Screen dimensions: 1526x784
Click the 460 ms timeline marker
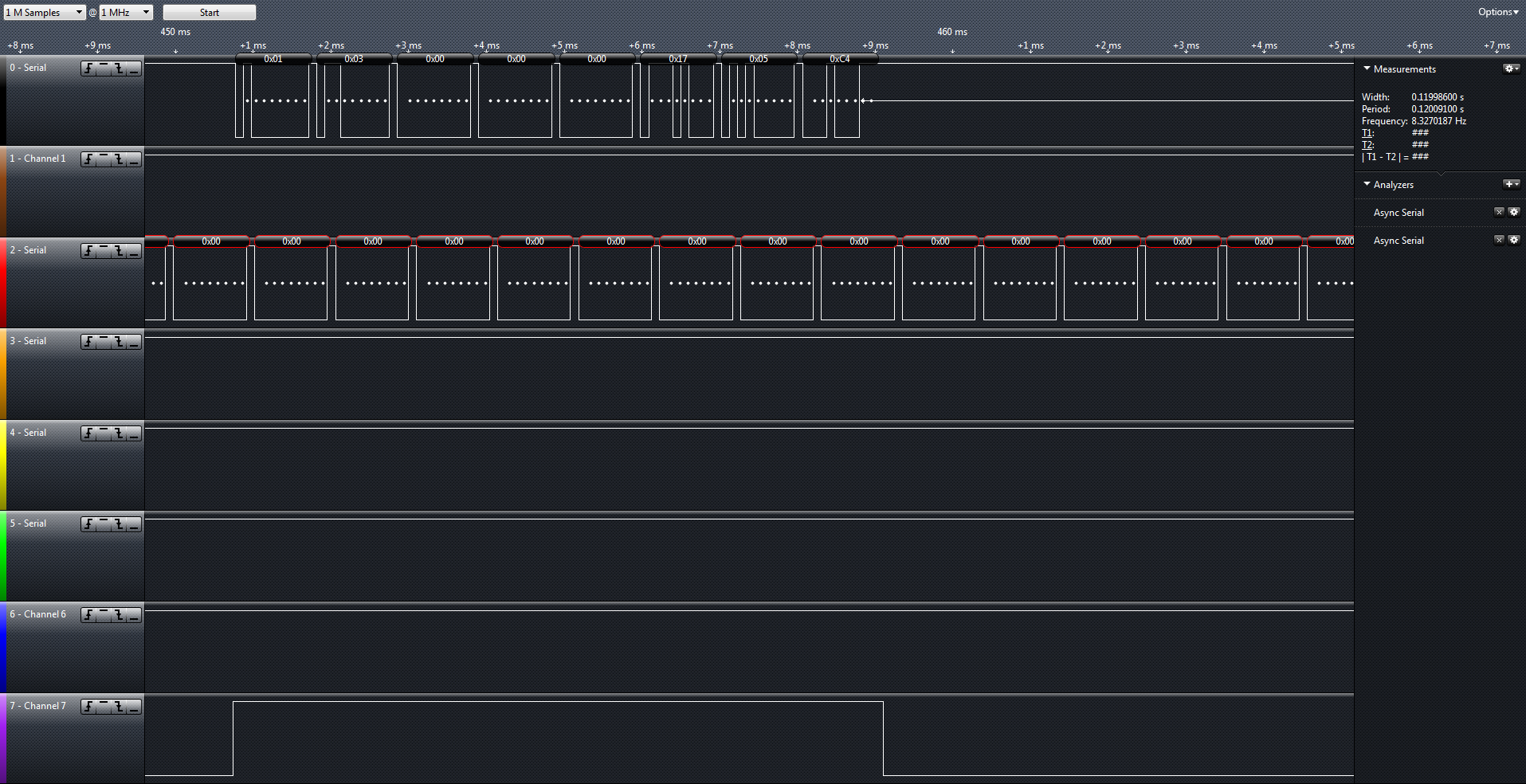[x=952, y=32]
